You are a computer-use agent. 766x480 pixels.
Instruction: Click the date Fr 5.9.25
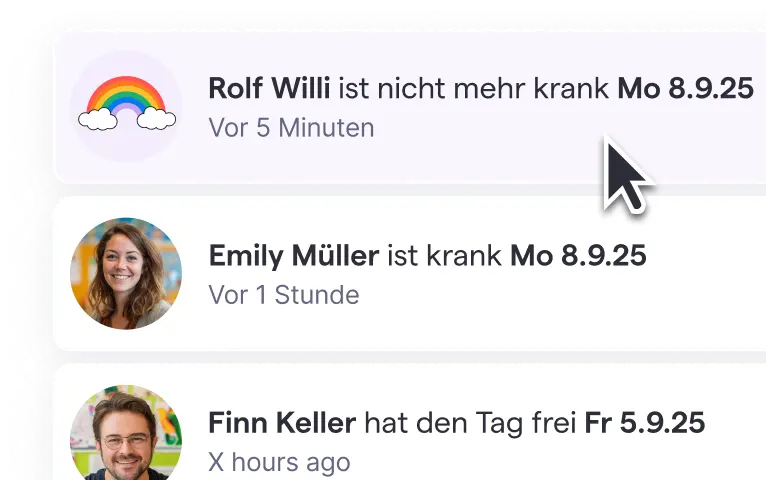(x=645, y=423)
